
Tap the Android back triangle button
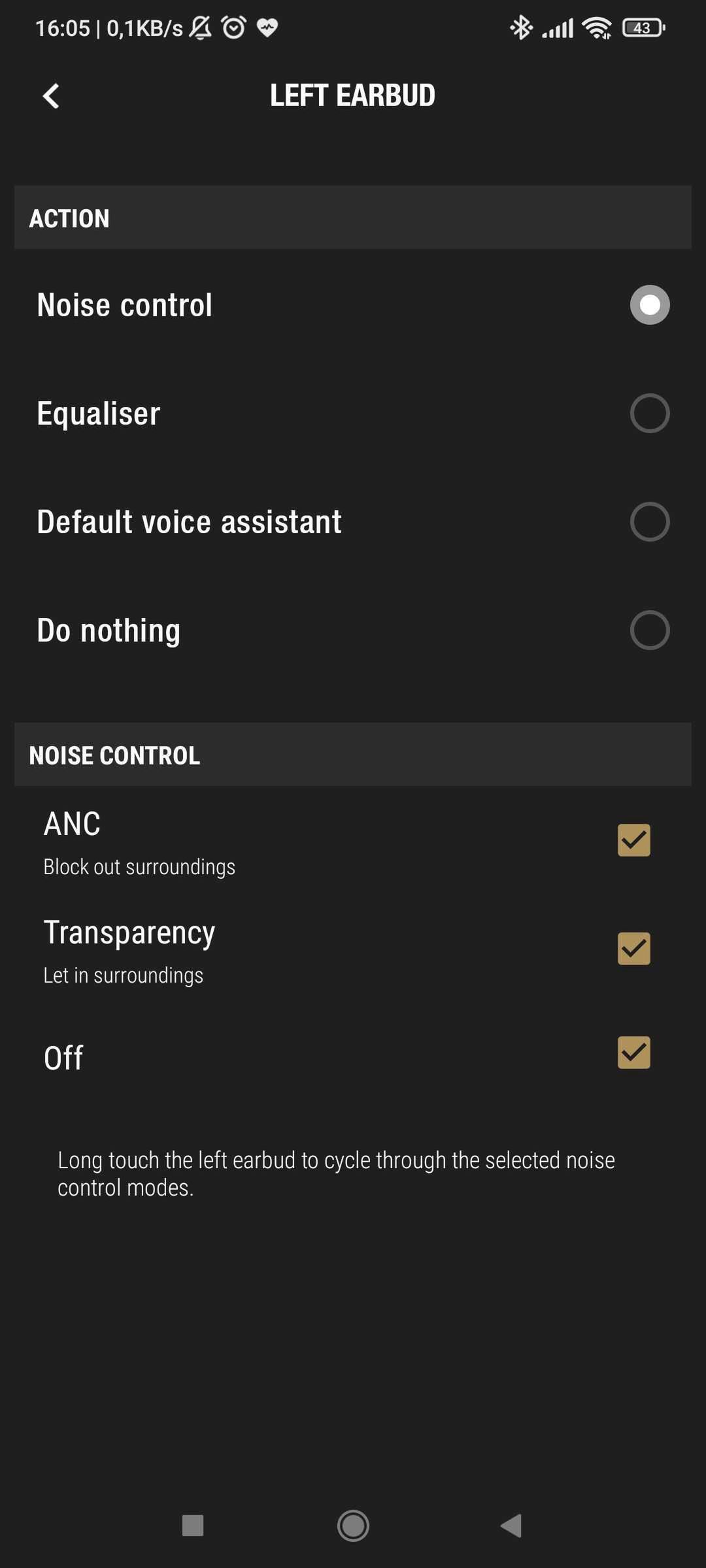click(511, 1526)
